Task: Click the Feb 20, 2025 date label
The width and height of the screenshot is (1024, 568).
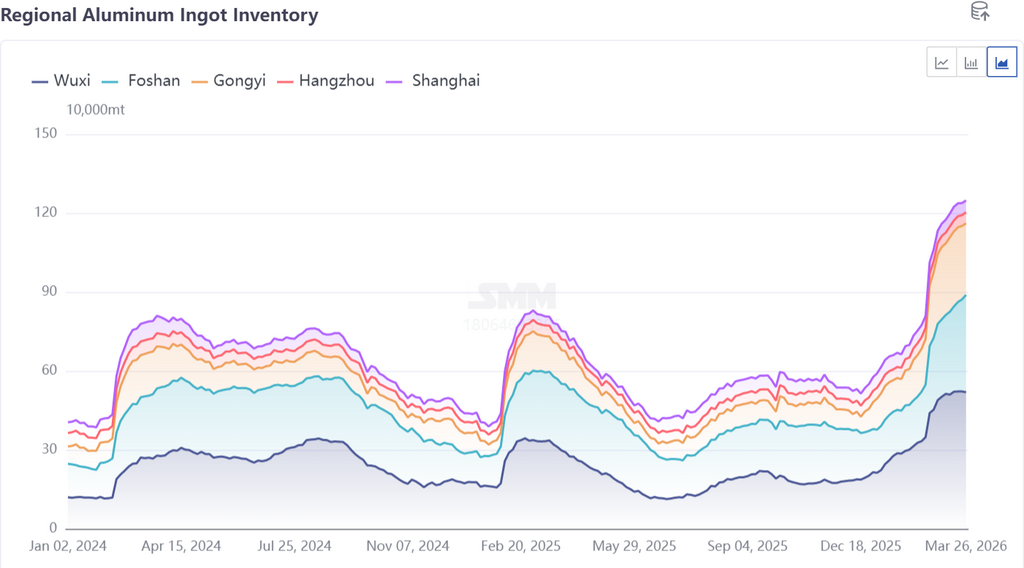Action: pyautogui.click(x=520, y=547)
